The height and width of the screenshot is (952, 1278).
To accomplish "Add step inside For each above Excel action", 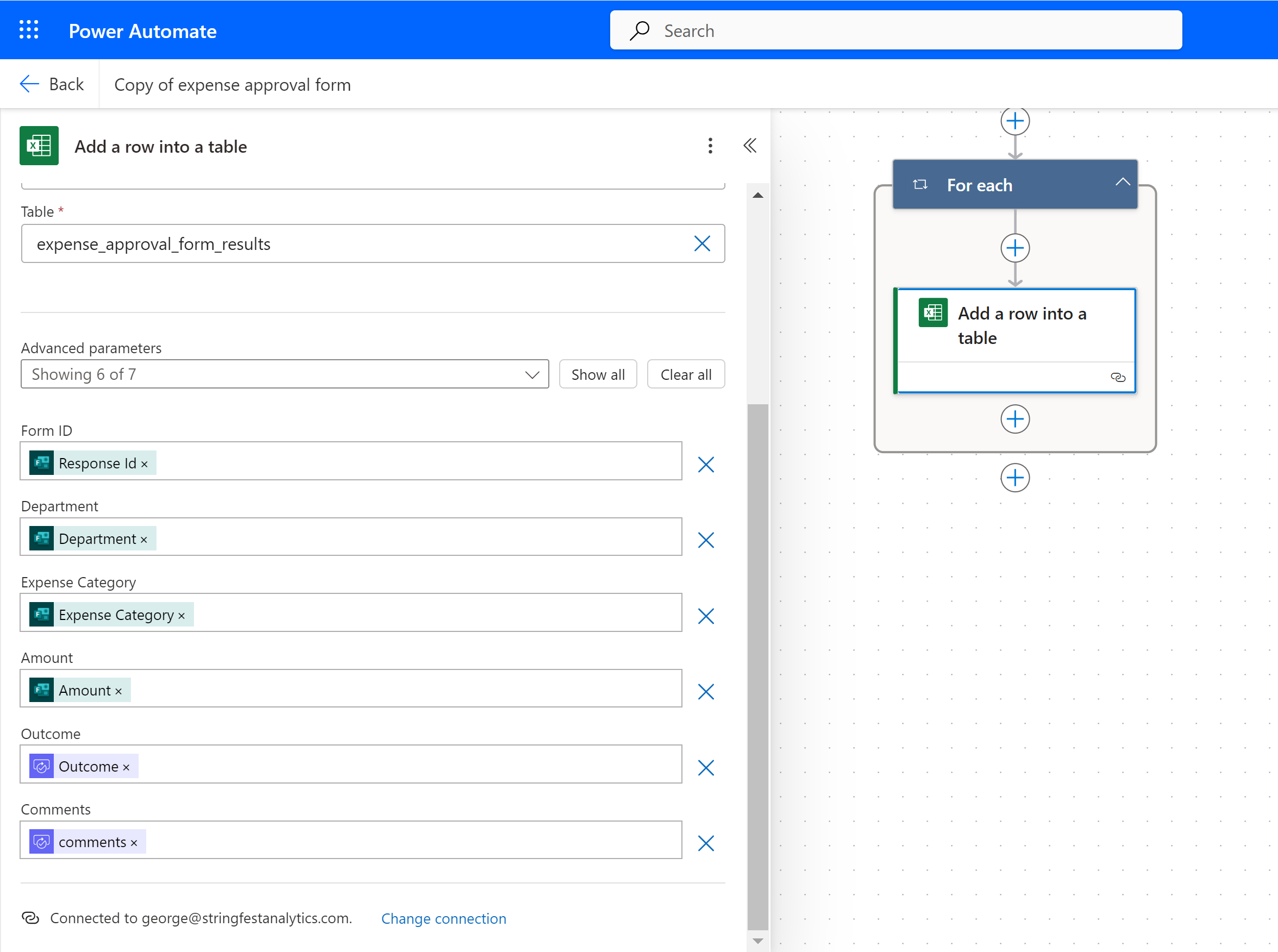I will coord(1014,248).
